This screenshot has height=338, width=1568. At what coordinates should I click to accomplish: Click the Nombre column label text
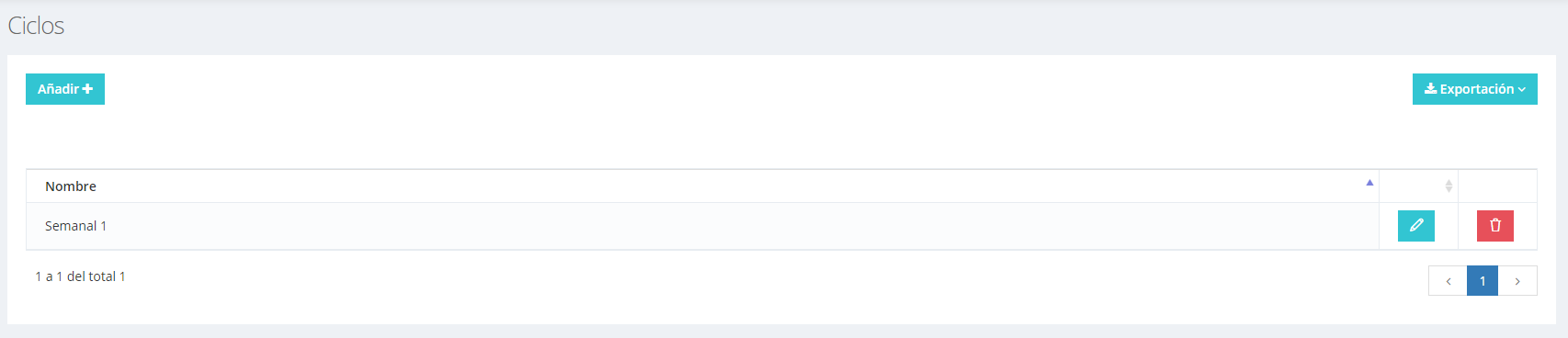71,186
